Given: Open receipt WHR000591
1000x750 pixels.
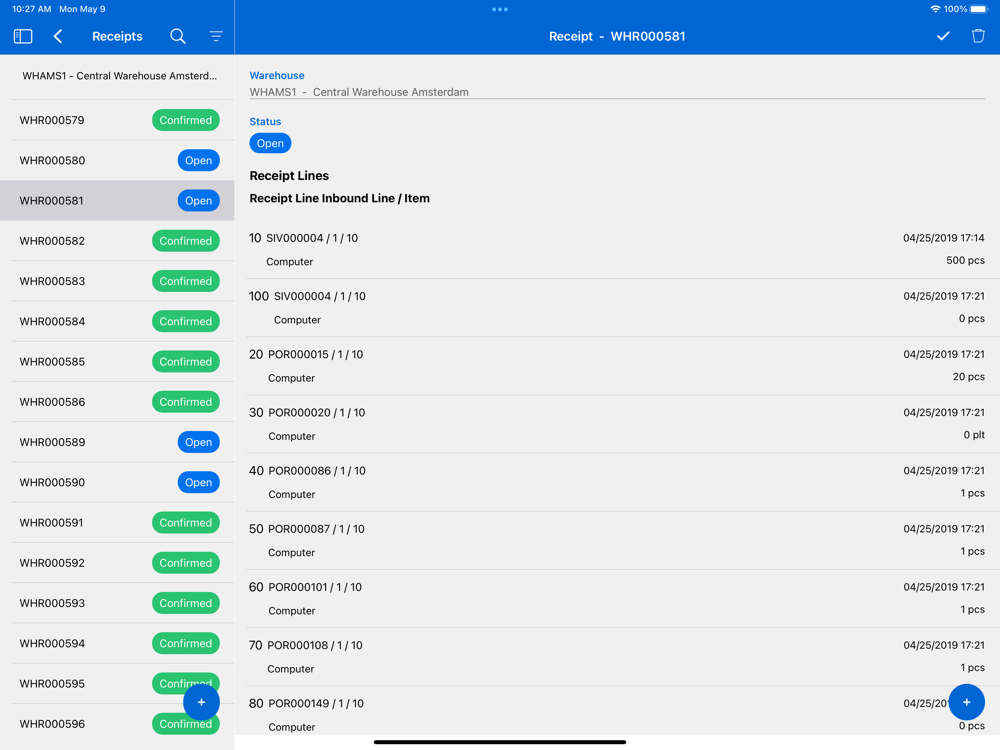Looking at the screenshot, I should point(117,522).
